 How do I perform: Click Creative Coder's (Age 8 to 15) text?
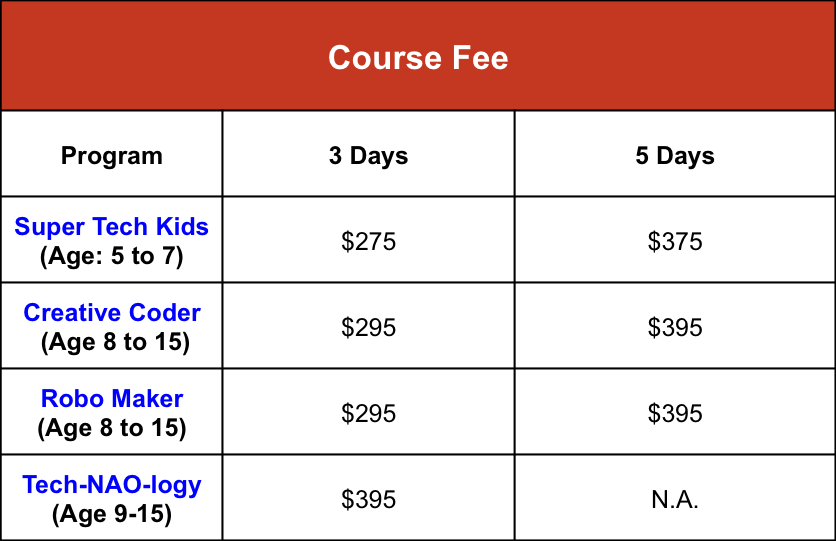click(x=115, y=342)
